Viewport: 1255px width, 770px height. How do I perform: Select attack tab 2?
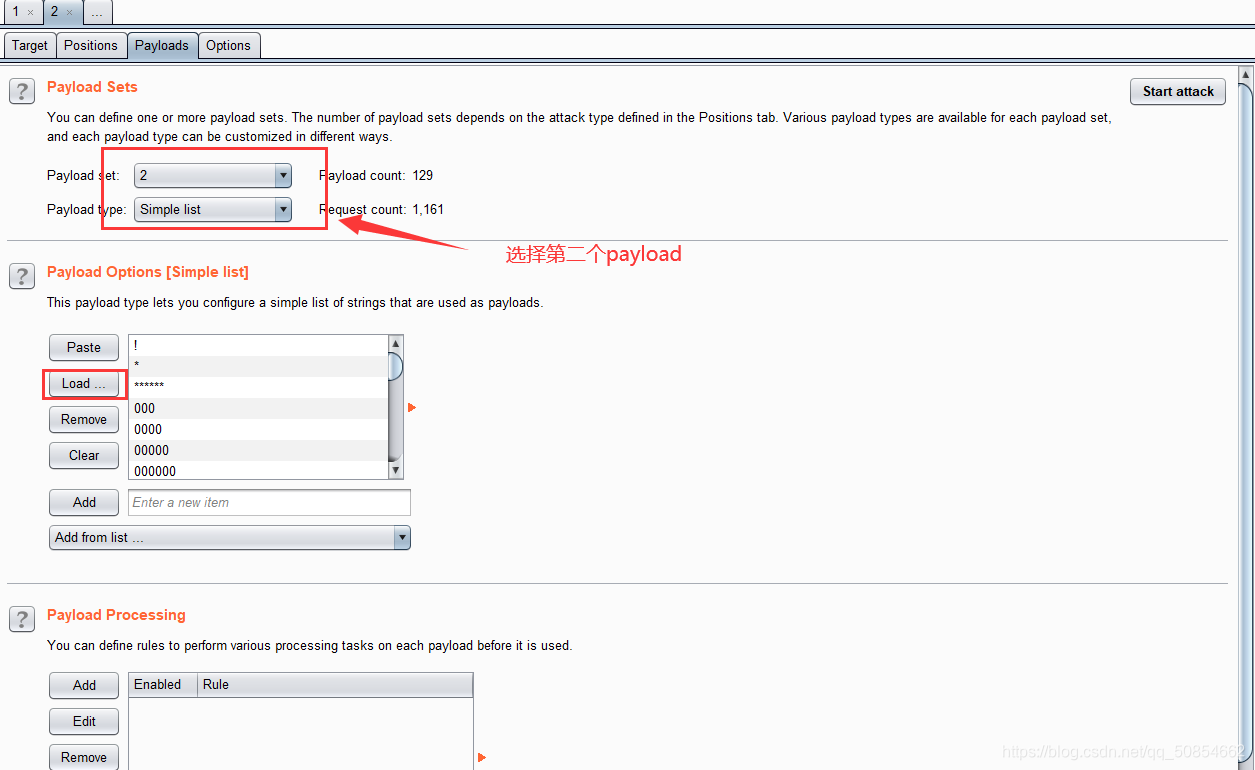click(x=54, y=12)
